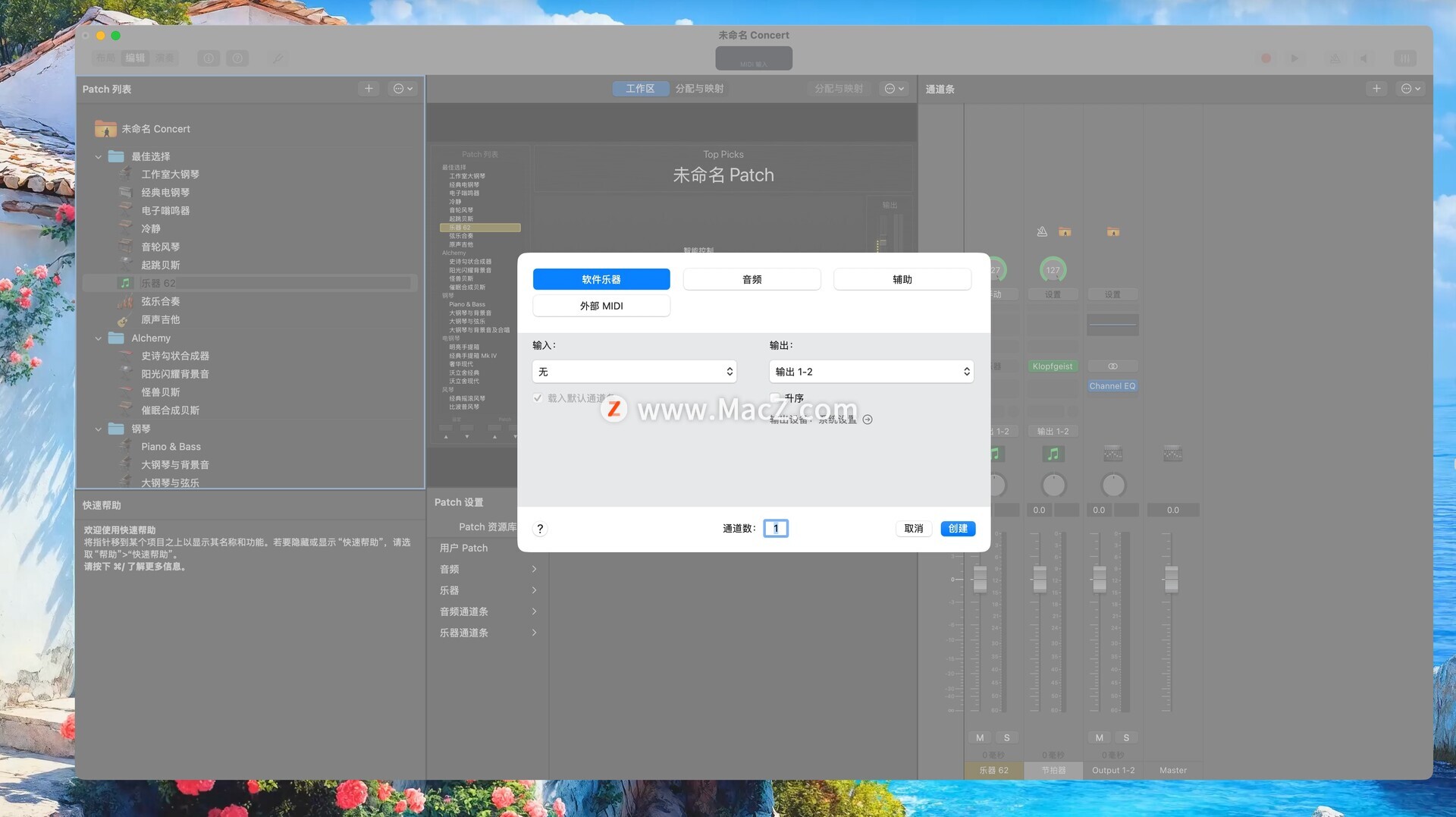Add a new channel strip with the plus icon
1456x817 pixels.
1376,89
